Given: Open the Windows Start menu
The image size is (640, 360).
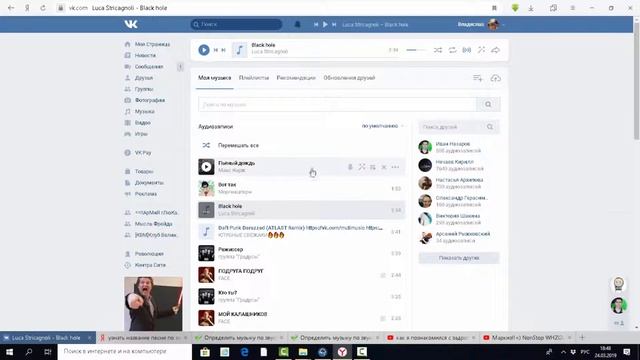Looking at the screenshot, I should (x=9, y=351).
